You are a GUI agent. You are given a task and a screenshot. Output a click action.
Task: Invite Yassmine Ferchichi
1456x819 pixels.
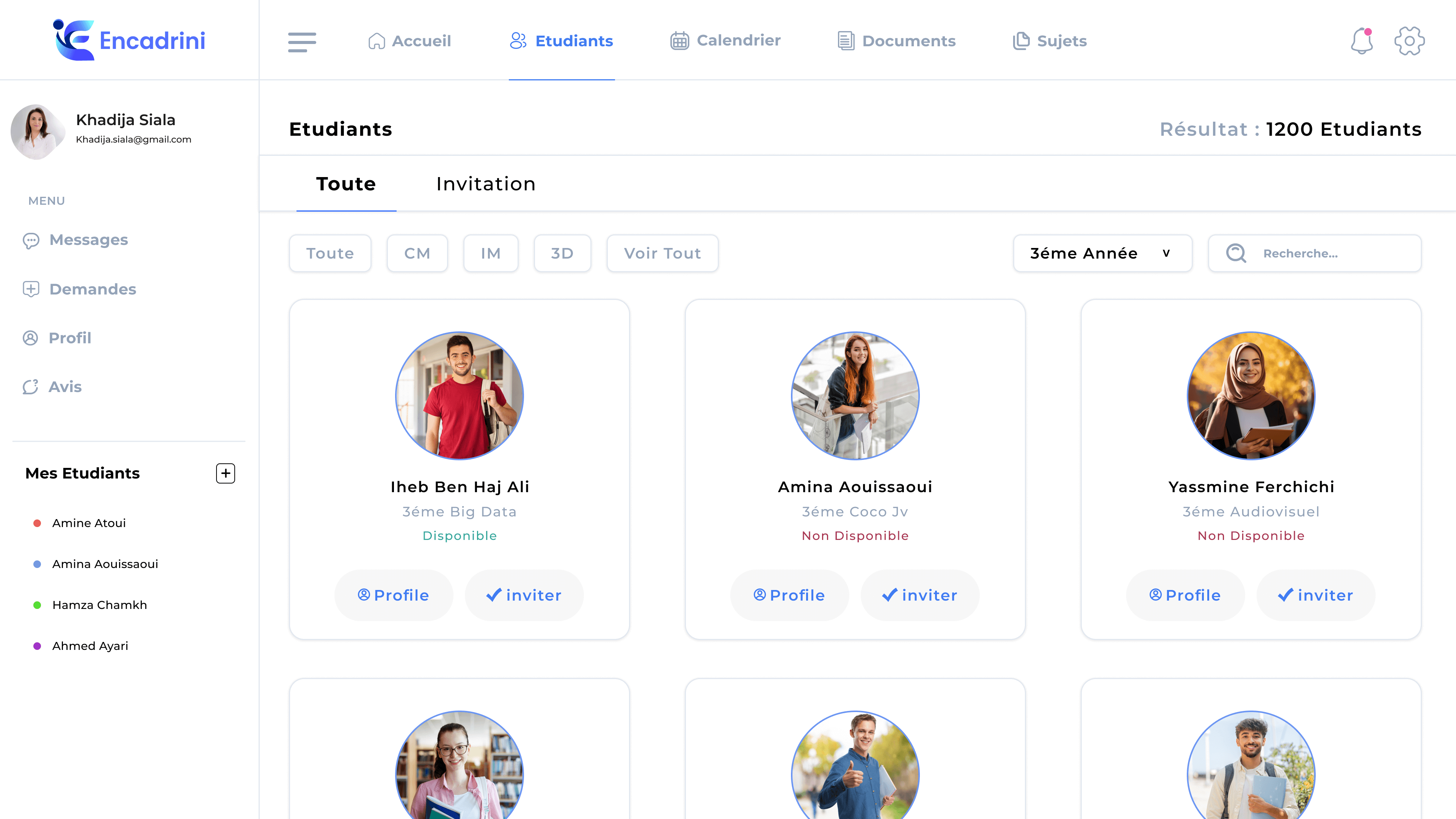click(x=1315, y=595)
